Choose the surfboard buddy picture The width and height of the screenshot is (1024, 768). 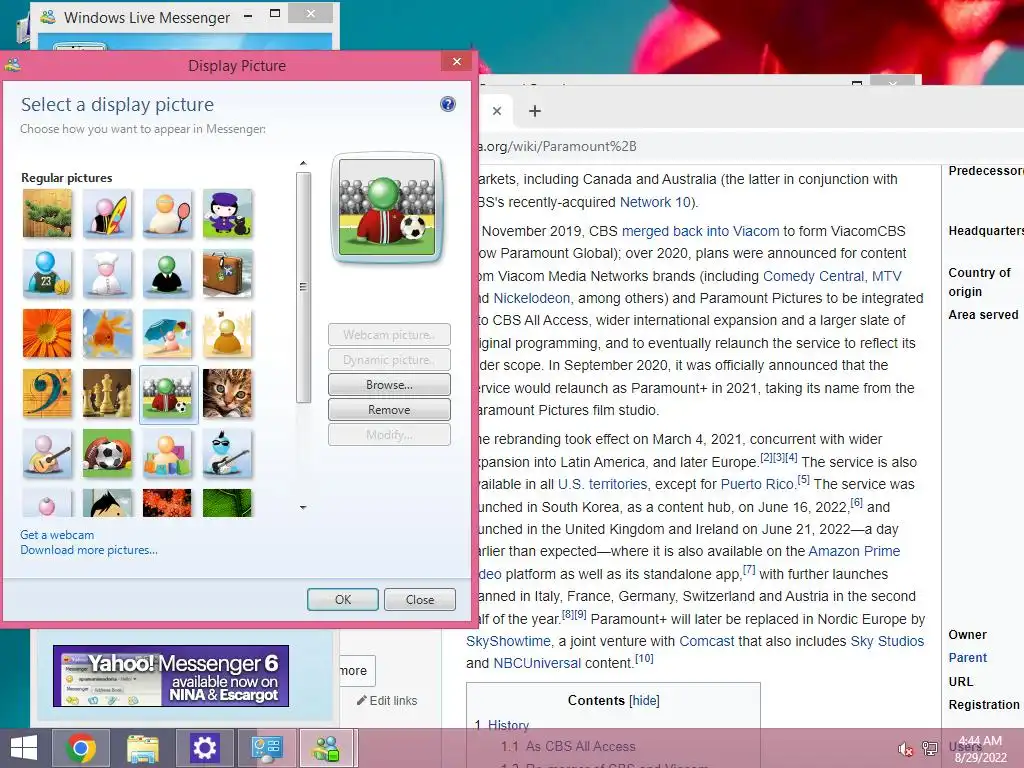pyautogui.click(x=107, y=214)
